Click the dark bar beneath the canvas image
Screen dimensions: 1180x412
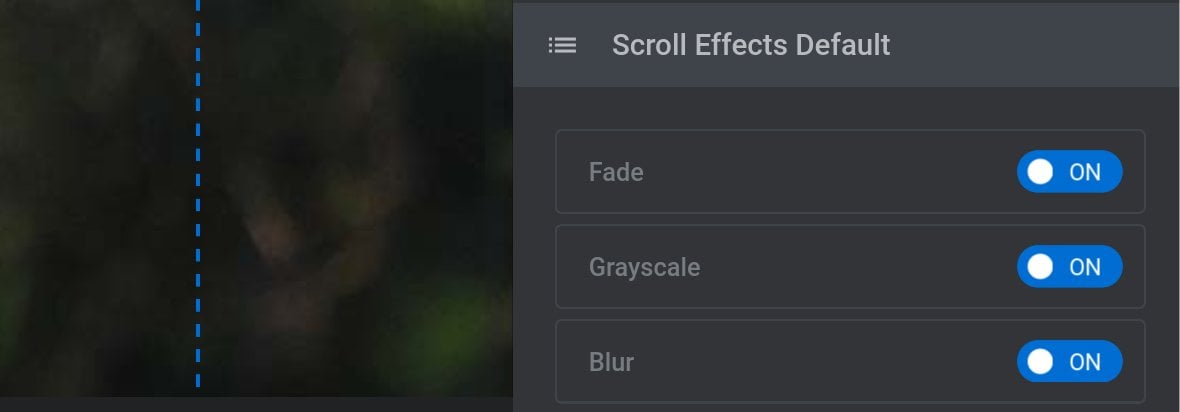256,404
